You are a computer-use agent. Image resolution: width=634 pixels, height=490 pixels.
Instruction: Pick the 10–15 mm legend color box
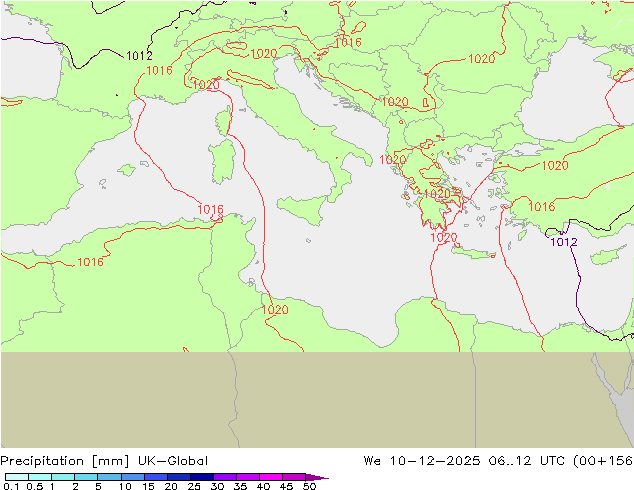tap(132, 477)
